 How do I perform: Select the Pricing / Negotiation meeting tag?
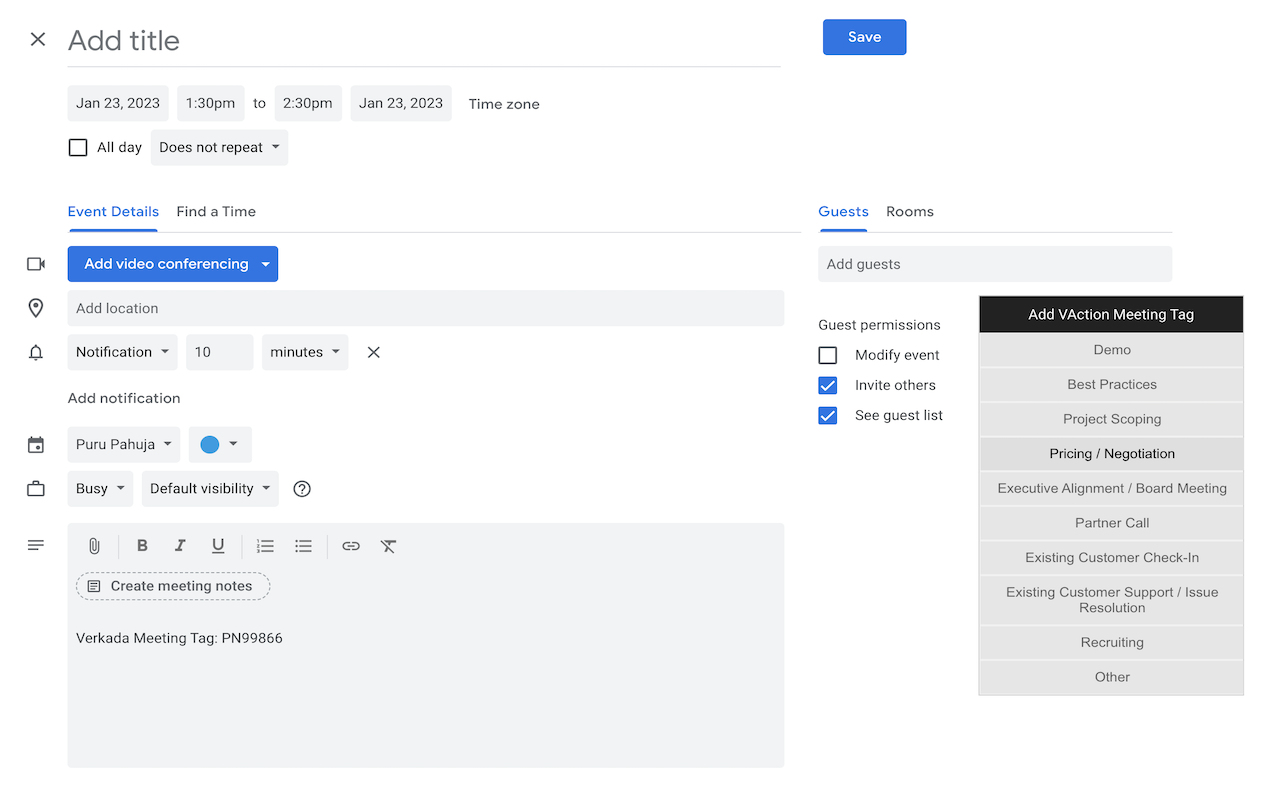pos(1111,454)
